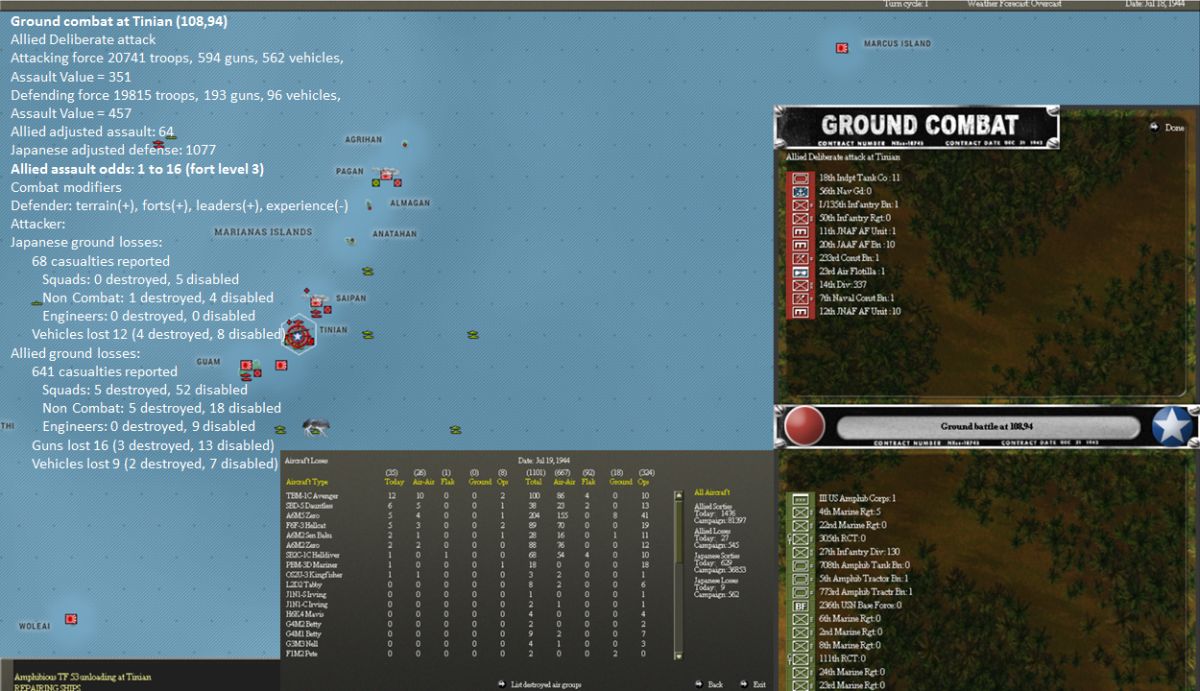This screenshot has height=691, width=1200.
Task: Select the 7th Naval Const Bn icon
Action: tap(800, 298)
